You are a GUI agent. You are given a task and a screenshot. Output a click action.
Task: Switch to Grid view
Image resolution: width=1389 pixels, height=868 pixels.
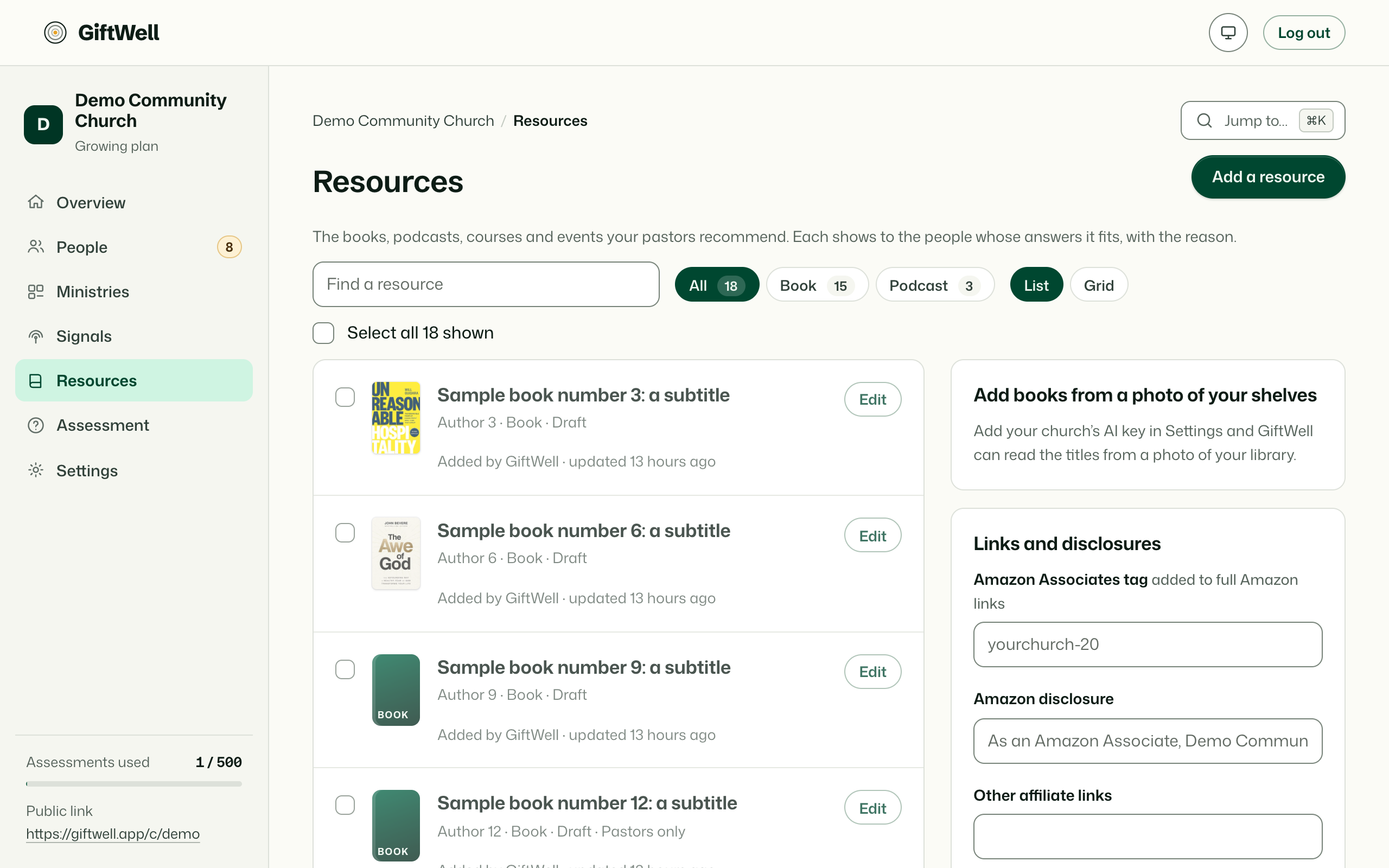1099,285
